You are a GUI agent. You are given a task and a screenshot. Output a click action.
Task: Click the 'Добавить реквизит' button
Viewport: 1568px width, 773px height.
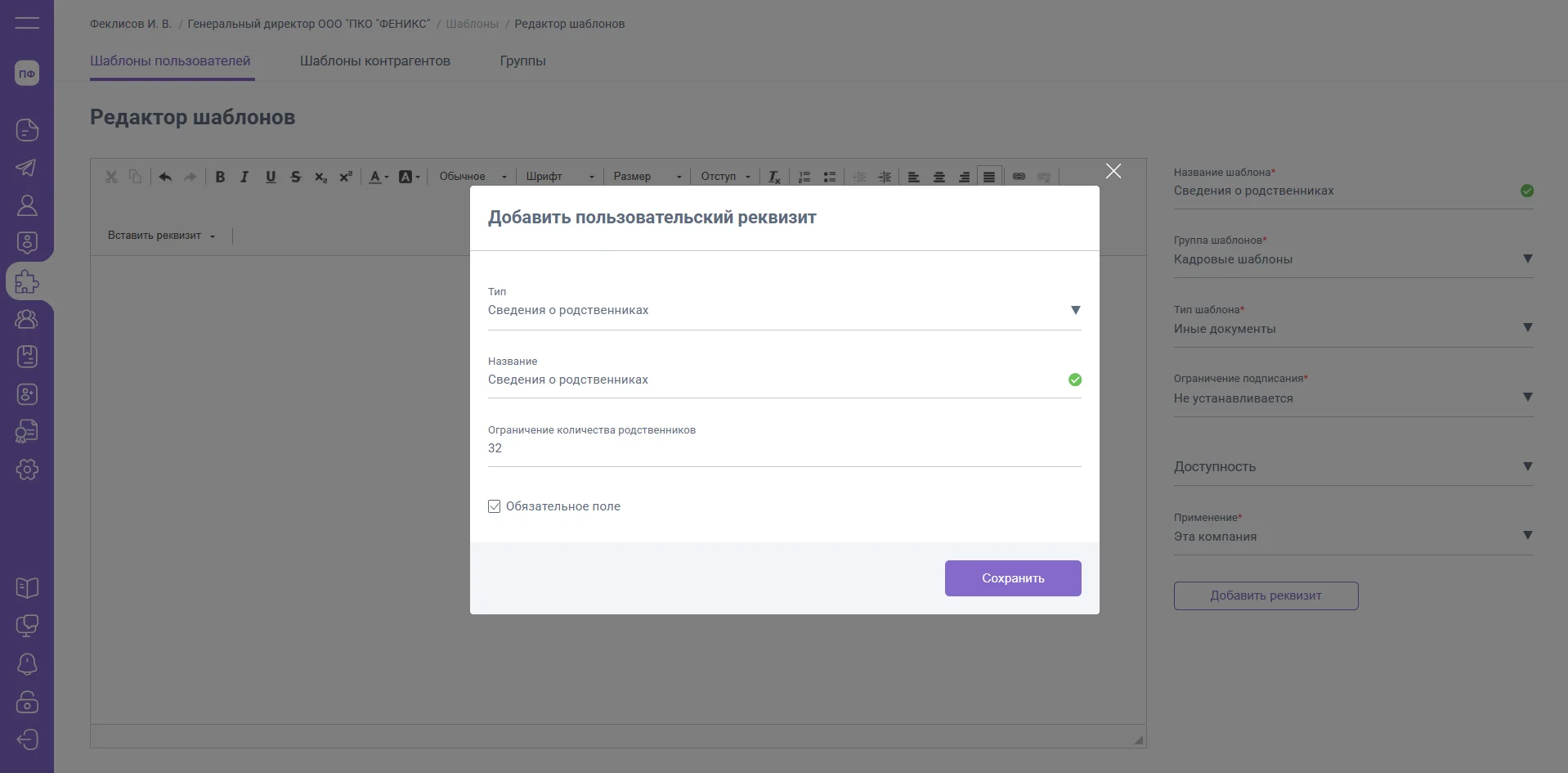[x=1266, y=595]
